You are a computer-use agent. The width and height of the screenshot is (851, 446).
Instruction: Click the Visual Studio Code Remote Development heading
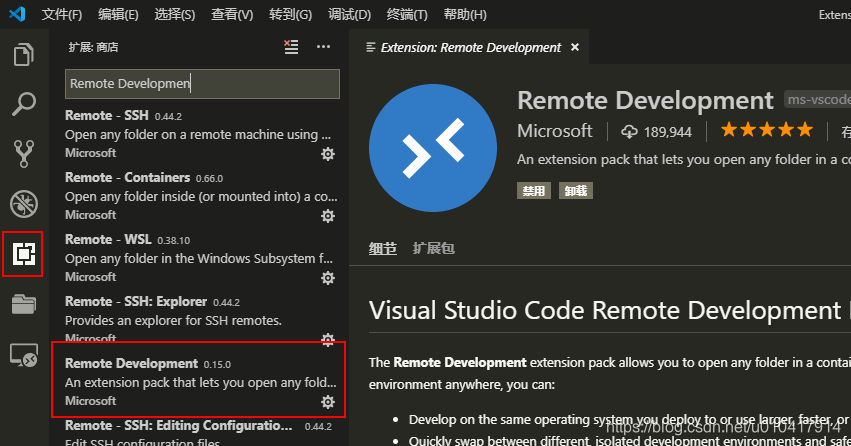[x=610, y=311]
